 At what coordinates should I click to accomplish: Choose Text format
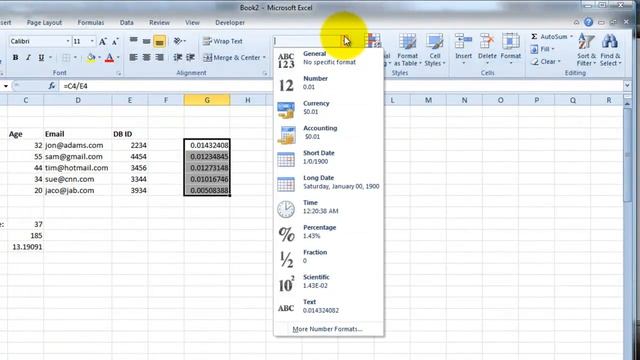[329, 306]
